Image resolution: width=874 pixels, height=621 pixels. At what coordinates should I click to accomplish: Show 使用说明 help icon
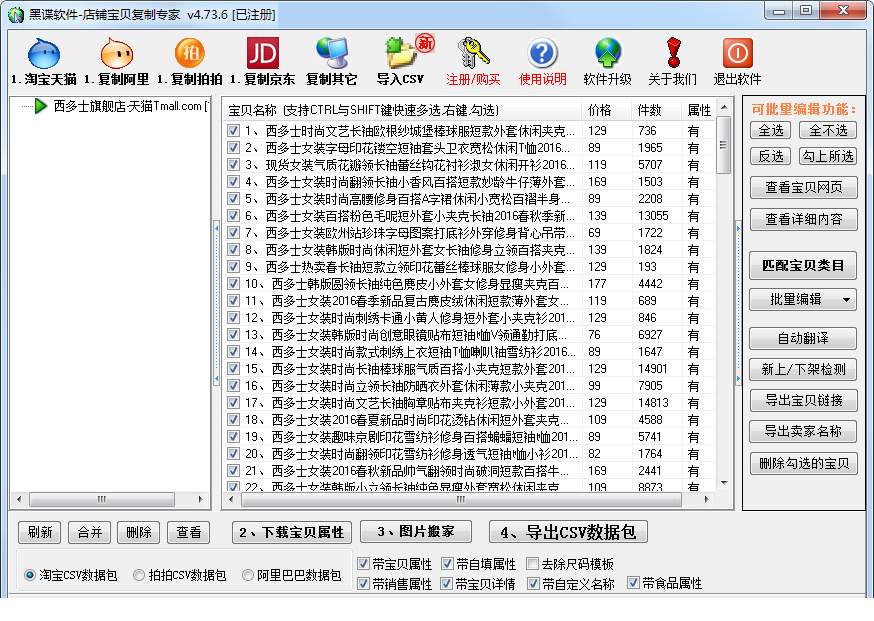coord(542,54)
